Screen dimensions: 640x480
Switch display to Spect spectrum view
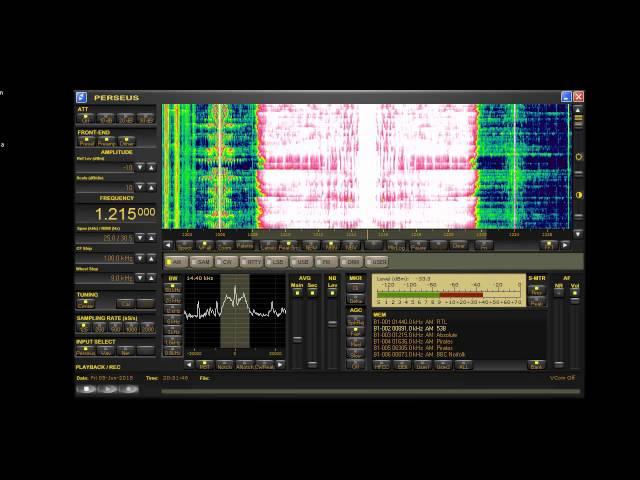click(184, 245)
